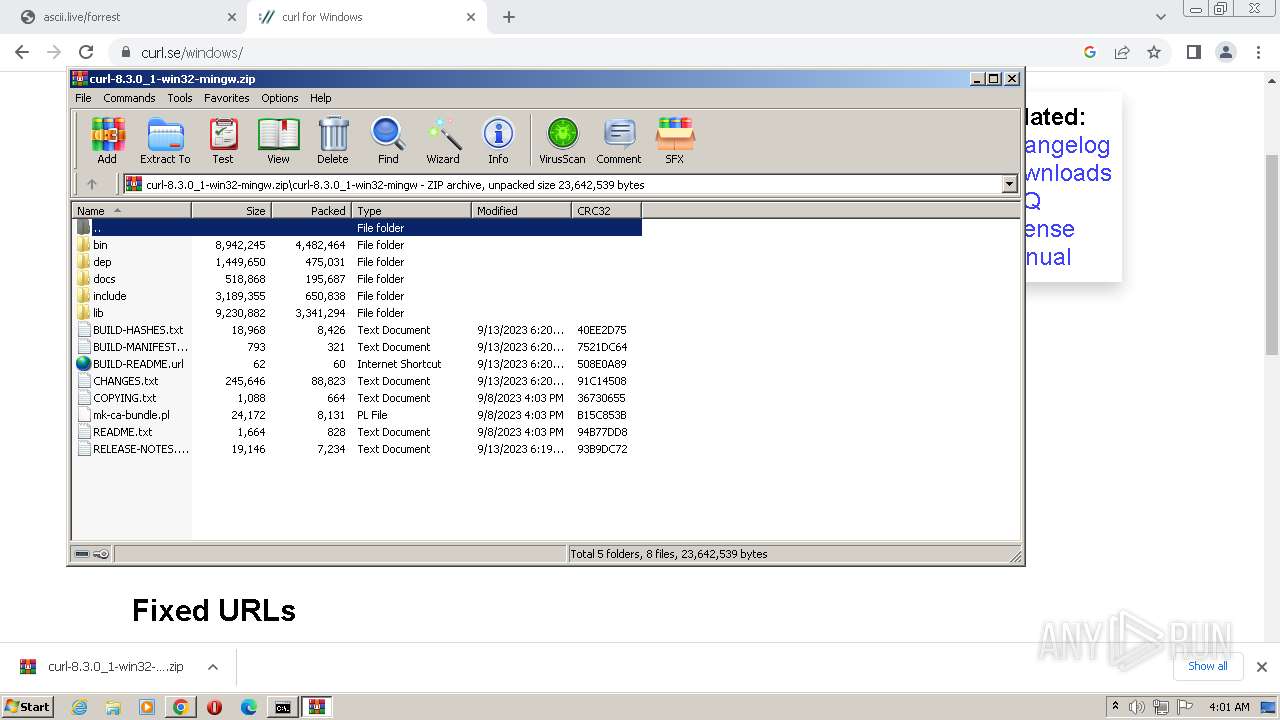This screenshot has width=1280, height=720.
Task: Bookmark this page star icon
Action: 1154,52
